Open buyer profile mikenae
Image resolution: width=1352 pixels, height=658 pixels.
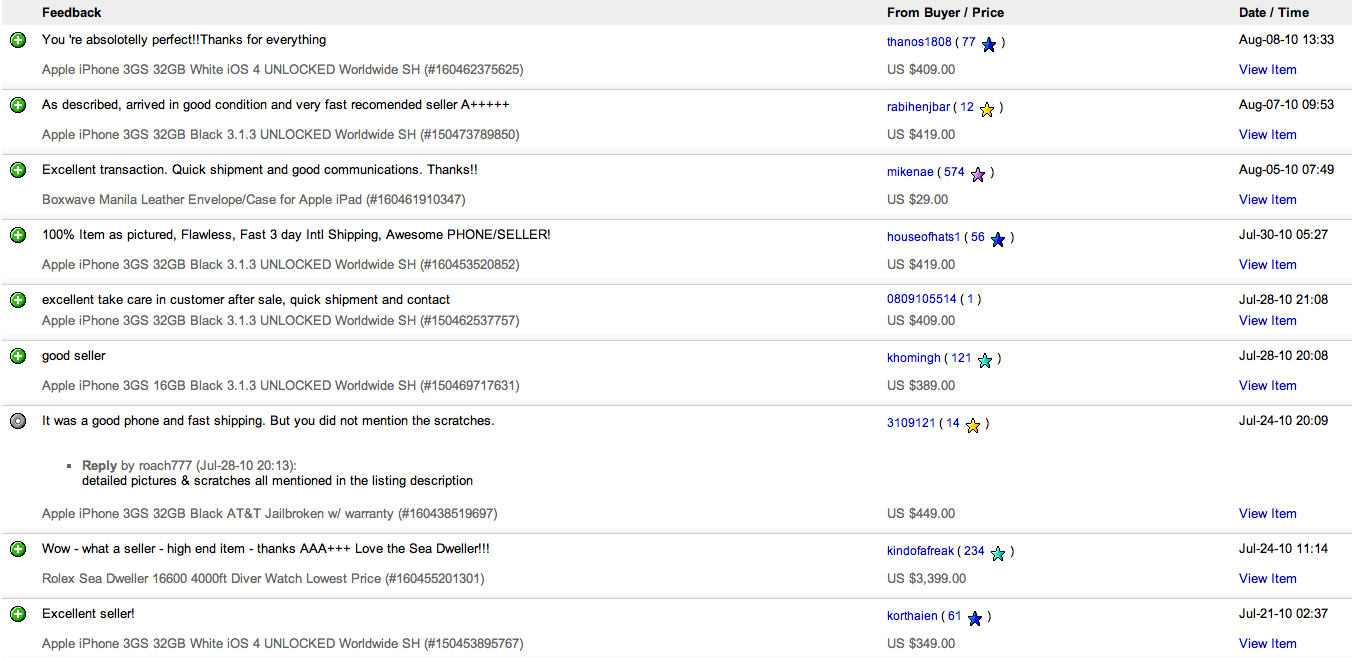pyautogui.click(x=910, y=172)
